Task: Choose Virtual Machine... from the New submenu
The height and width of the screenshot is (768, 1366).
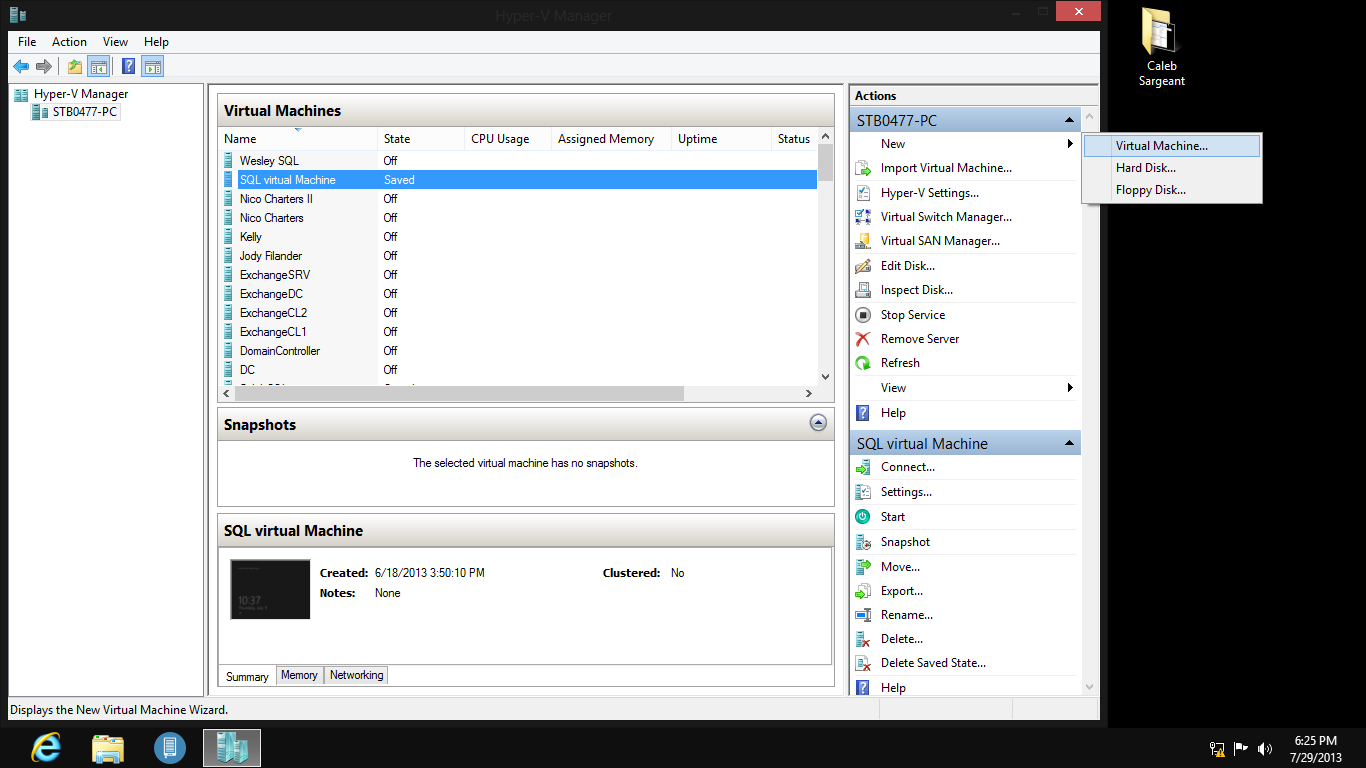Action: (x=1172, y=146)
